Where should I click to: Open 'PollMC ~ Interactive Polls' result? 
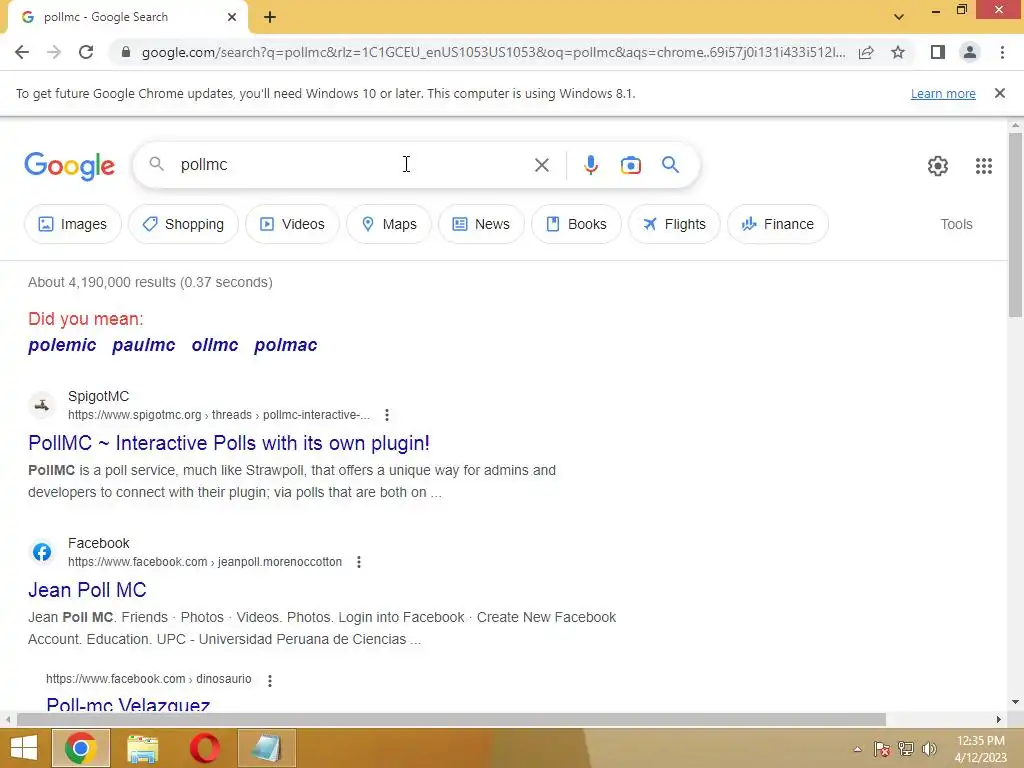pyautogui.click(x=229, y=443)
